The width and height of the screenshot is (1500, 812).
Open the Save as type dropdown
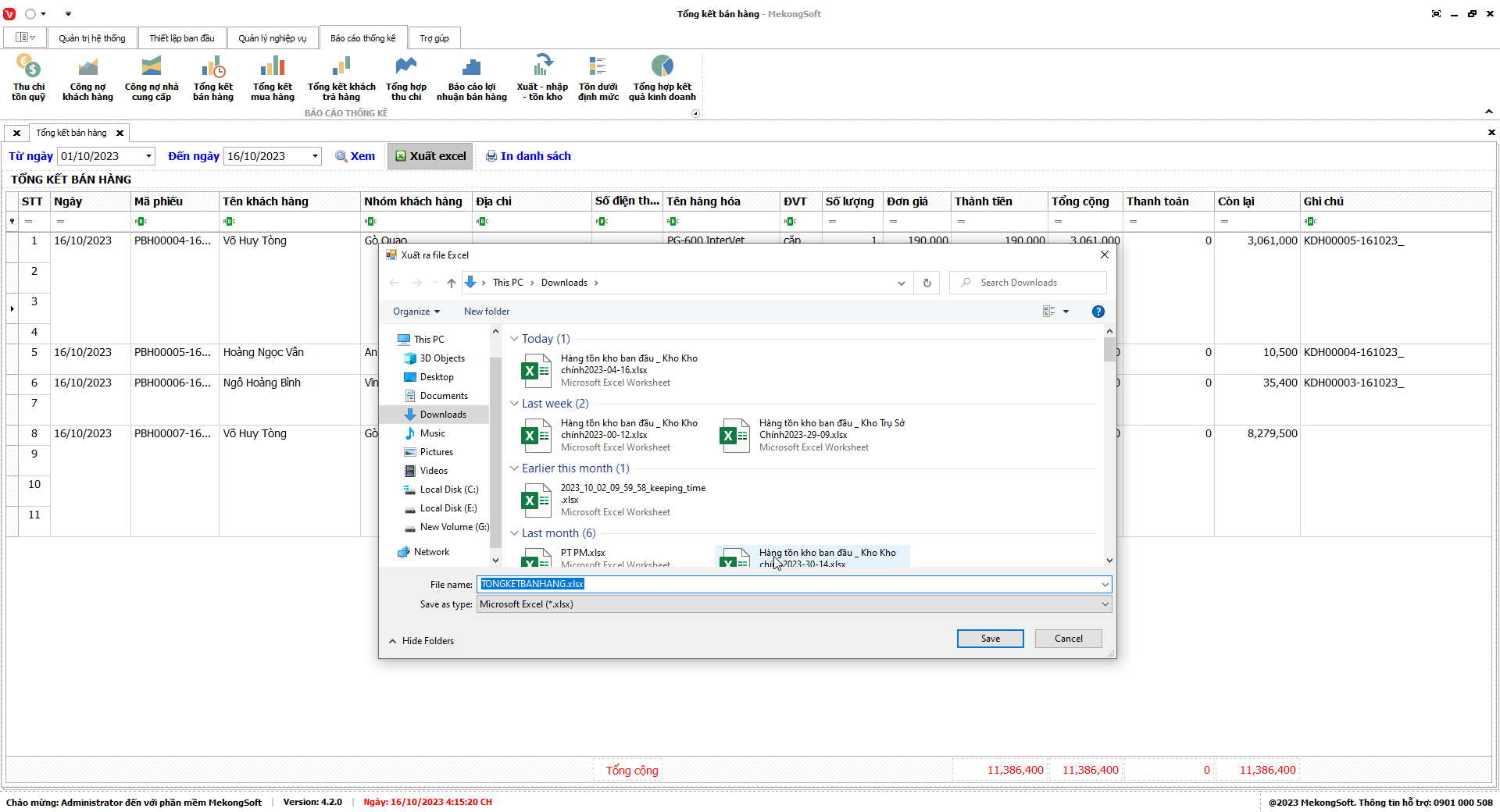click(x=794, y=604)
